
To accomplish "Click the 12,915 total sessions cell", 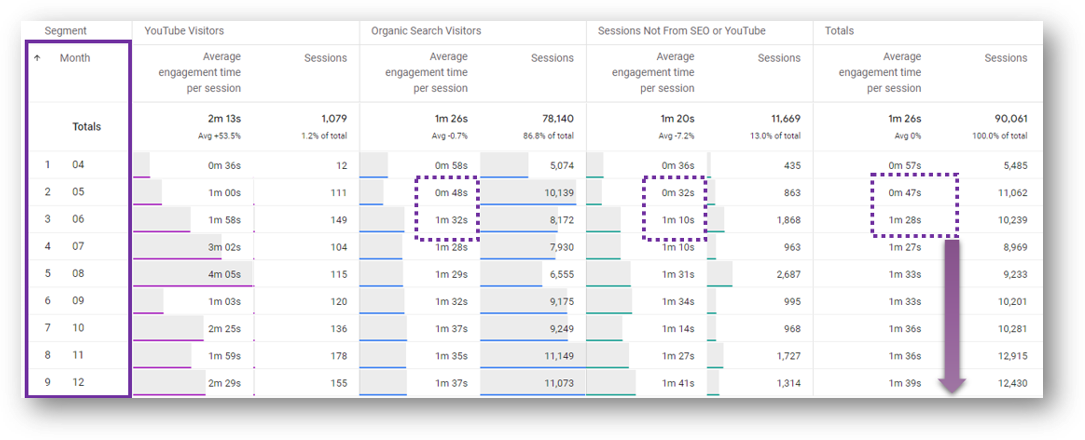I will point(1012,356).
